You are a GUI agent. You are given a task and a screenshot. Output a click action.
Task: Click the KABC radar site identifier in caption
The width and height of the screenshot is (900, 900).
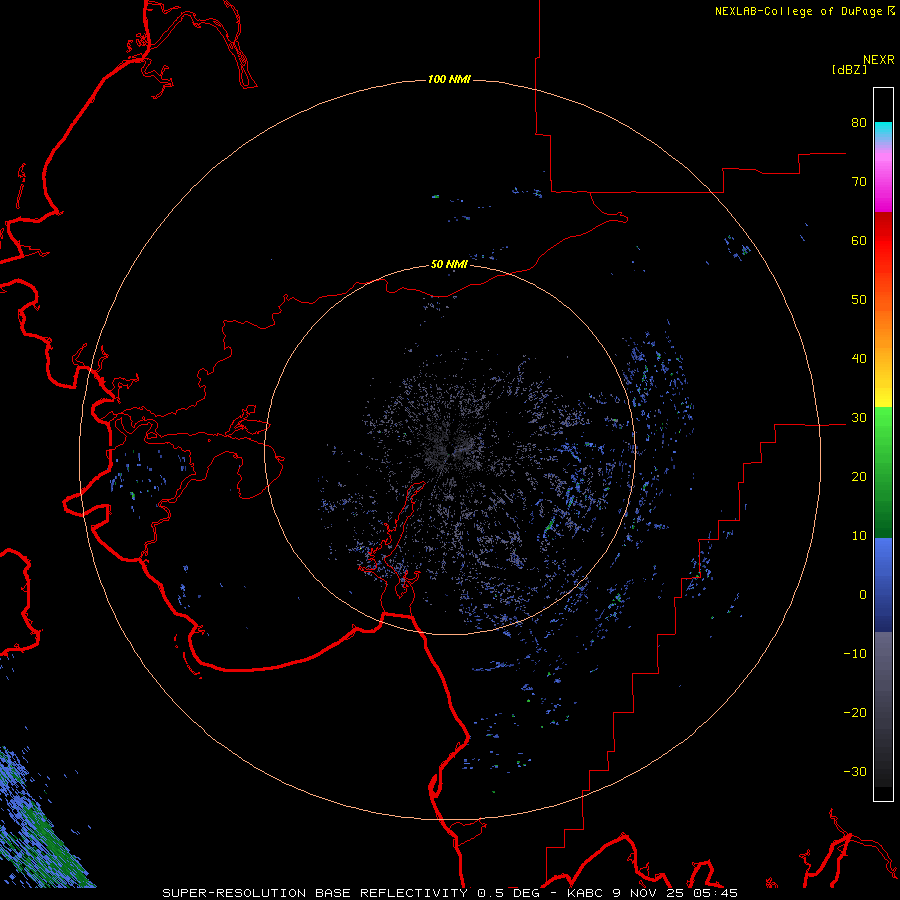click(585, 893)
